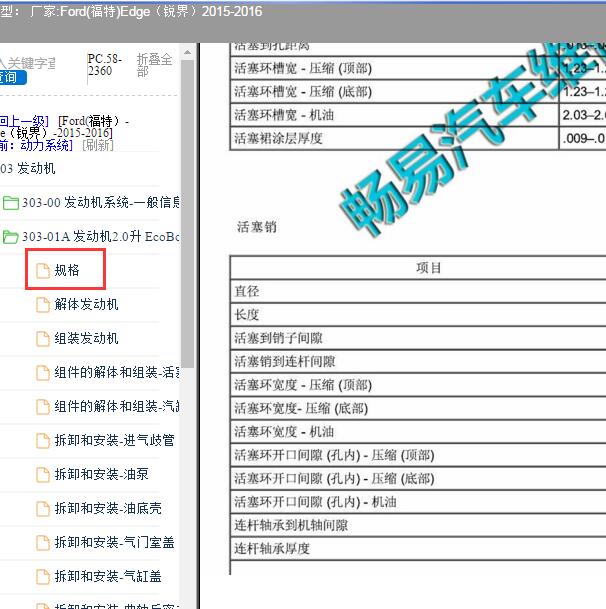The width and height of the screenshot is (606, 609).
Task: Open 拆卸和安装-油底壳 entry
Action: point(108,508)
